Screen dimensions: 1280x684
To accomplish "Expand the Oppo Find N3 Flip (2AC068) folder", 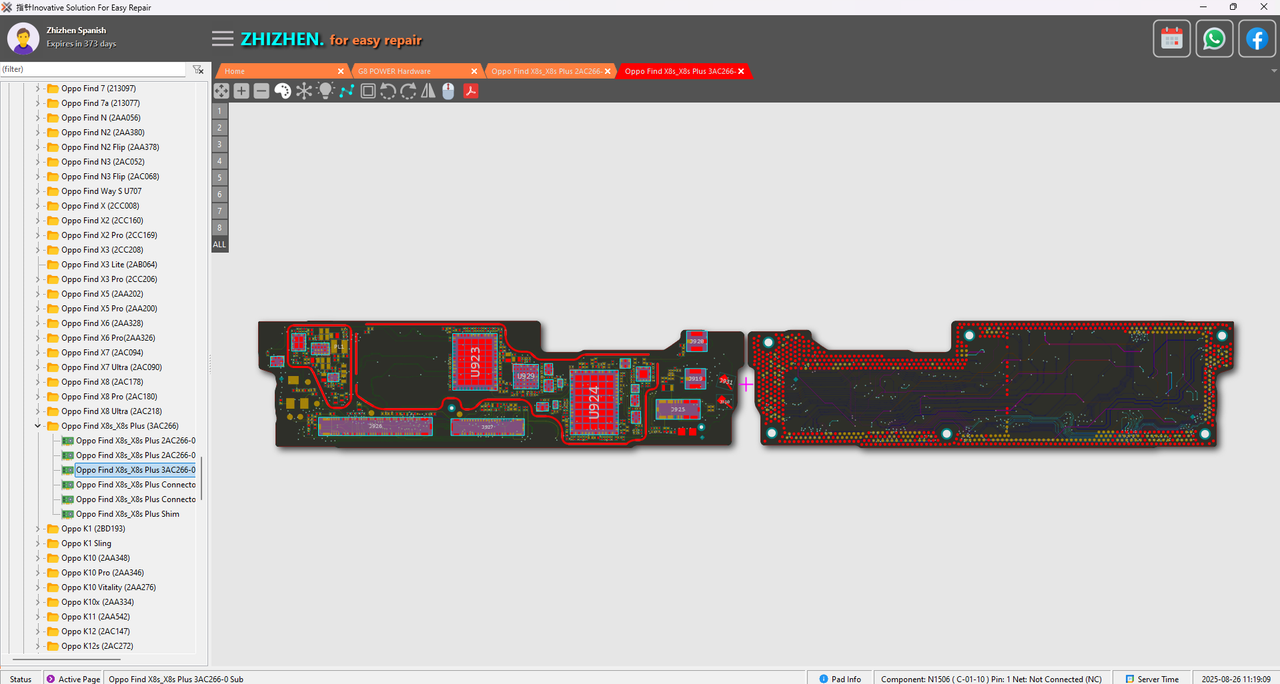I will [39, 176].
